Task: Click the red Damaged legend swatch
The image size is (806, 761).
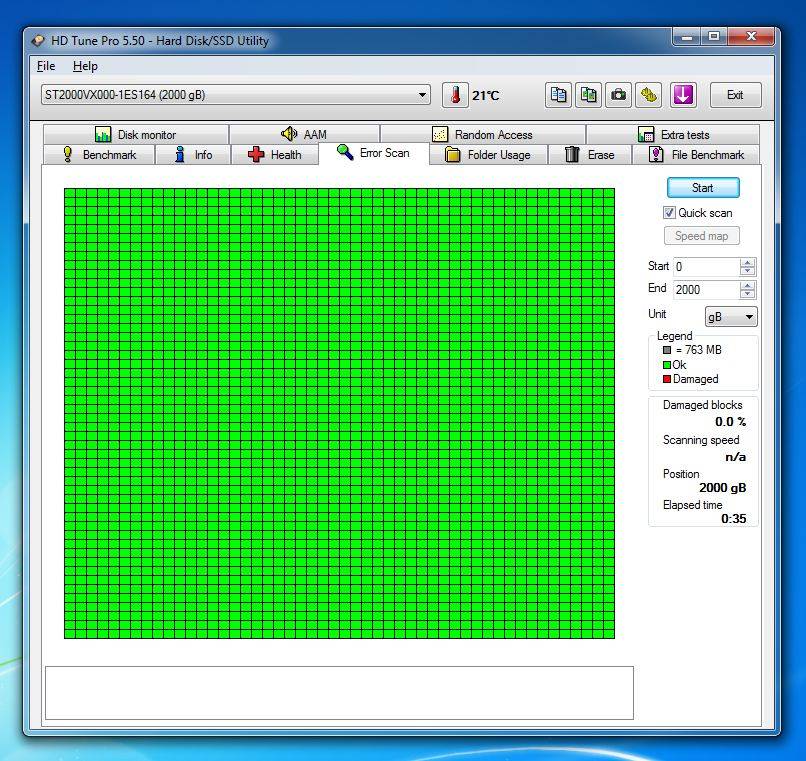Action: point(667,379)
